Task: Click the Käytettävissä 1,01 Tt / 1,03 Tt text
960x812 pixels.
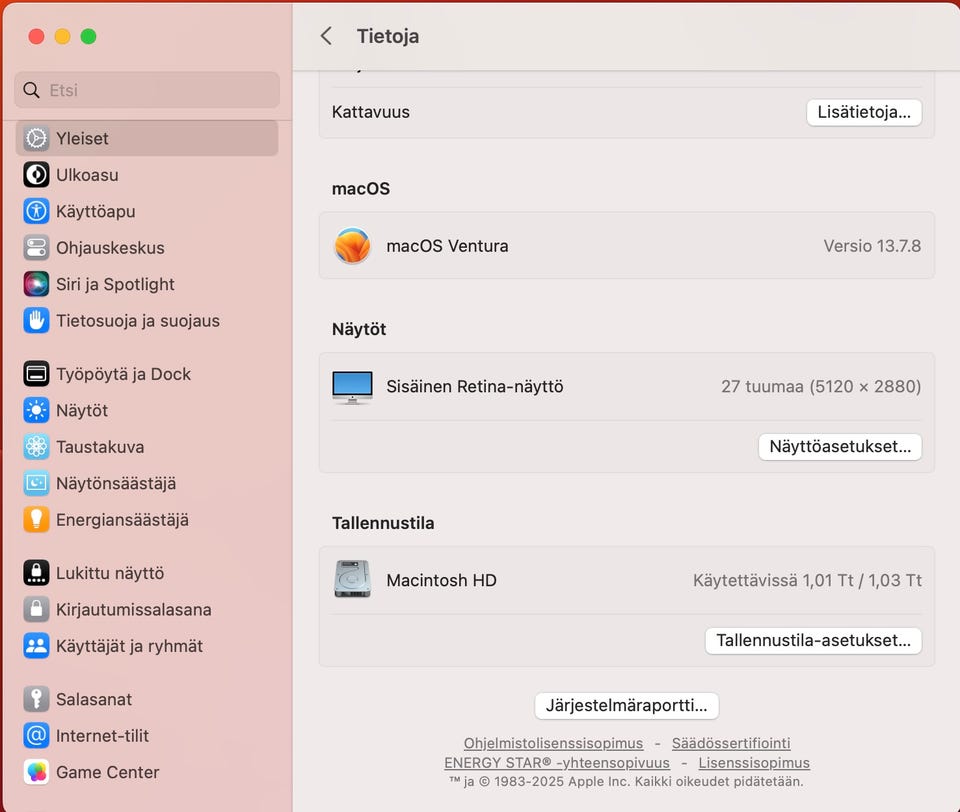Action: pos(807,580)
